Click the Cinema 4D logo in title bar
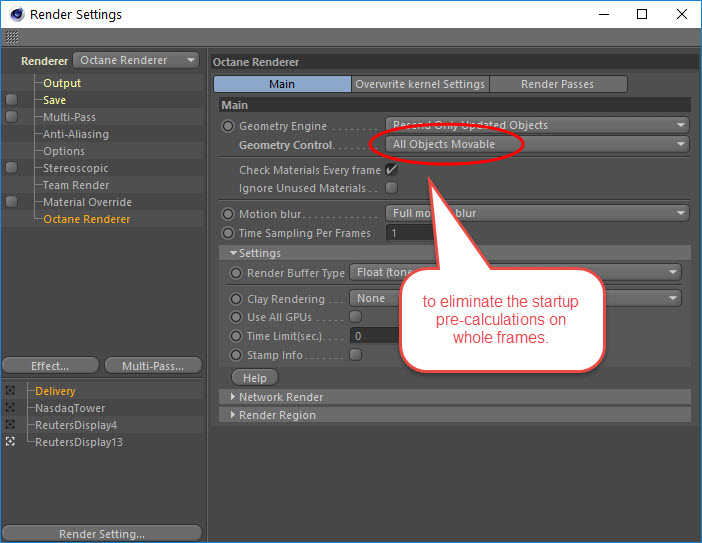 (17, 14)
